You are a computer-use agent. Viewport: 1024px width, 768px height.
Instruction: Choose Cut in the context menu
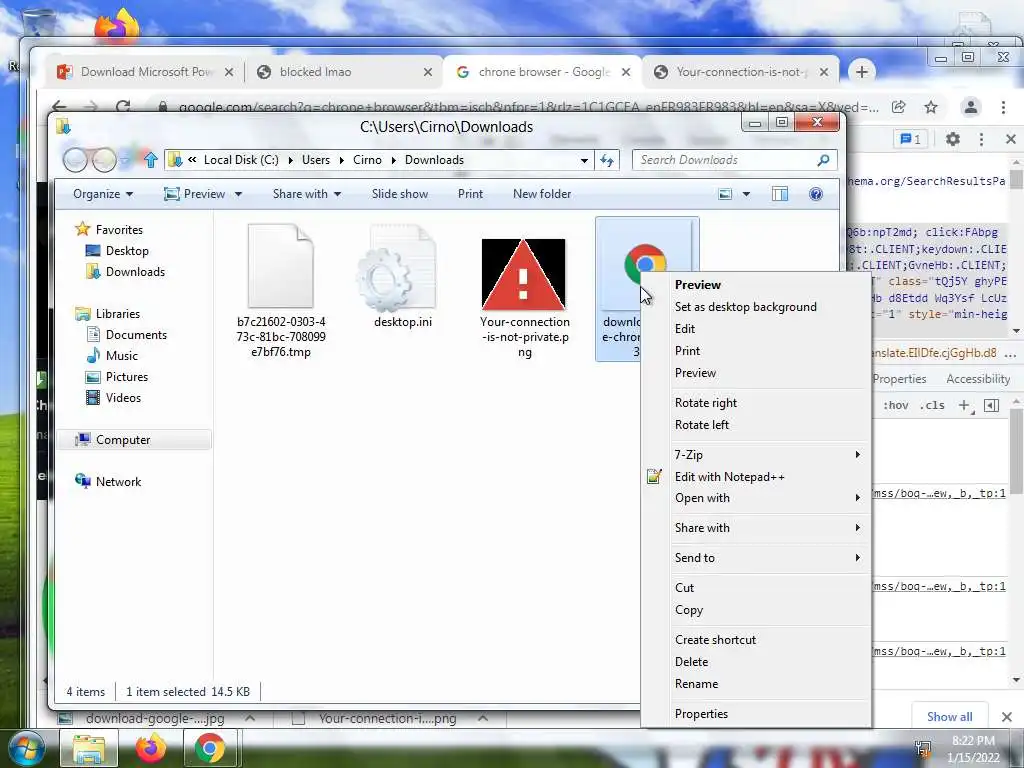684,588
